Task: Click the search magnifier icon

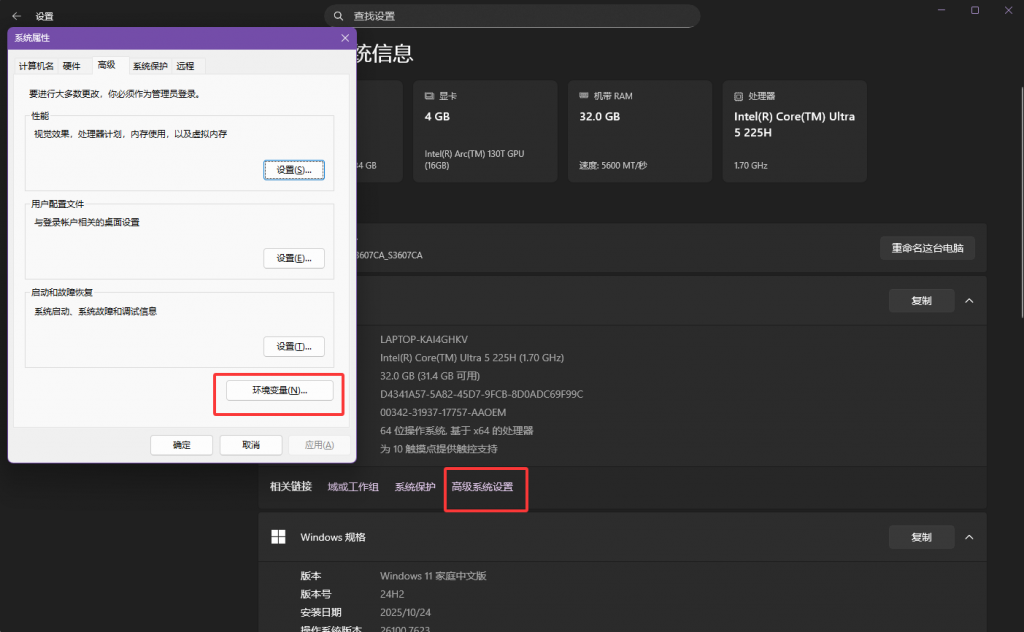Action: [339, 16]
